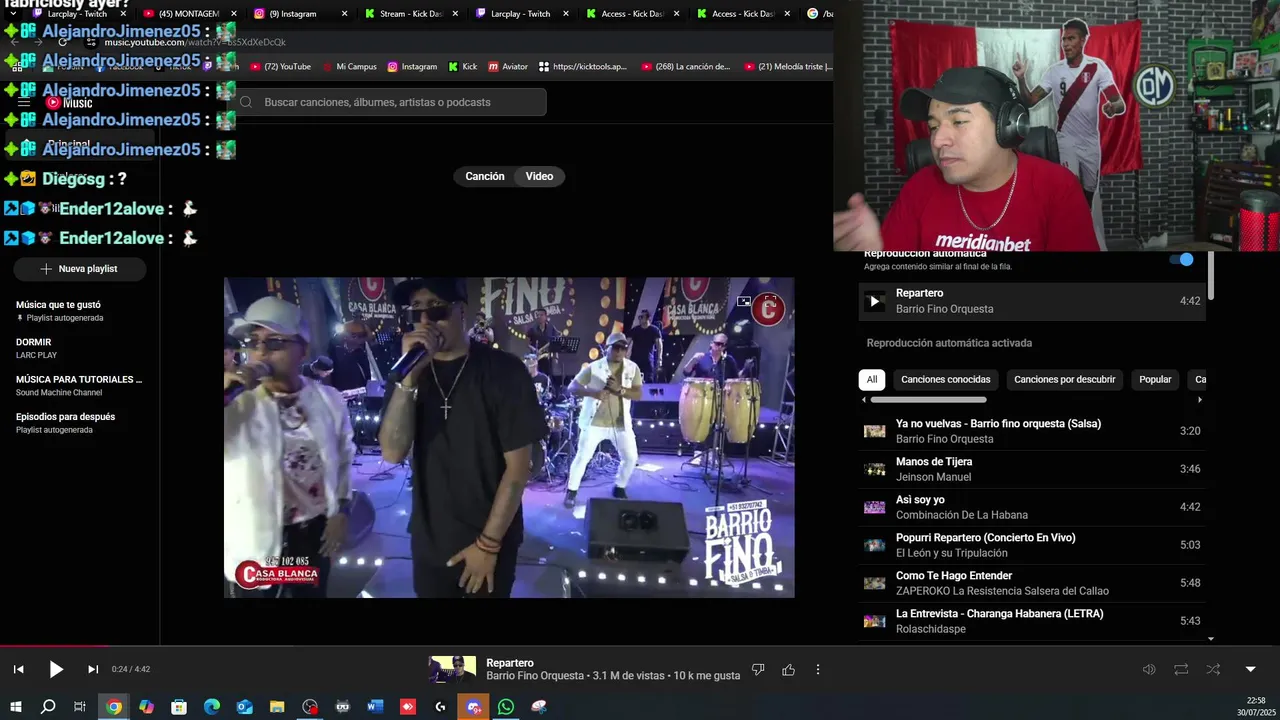Play Repartero in the queue
1280x720 pixels.
click(x=874, y=301)
